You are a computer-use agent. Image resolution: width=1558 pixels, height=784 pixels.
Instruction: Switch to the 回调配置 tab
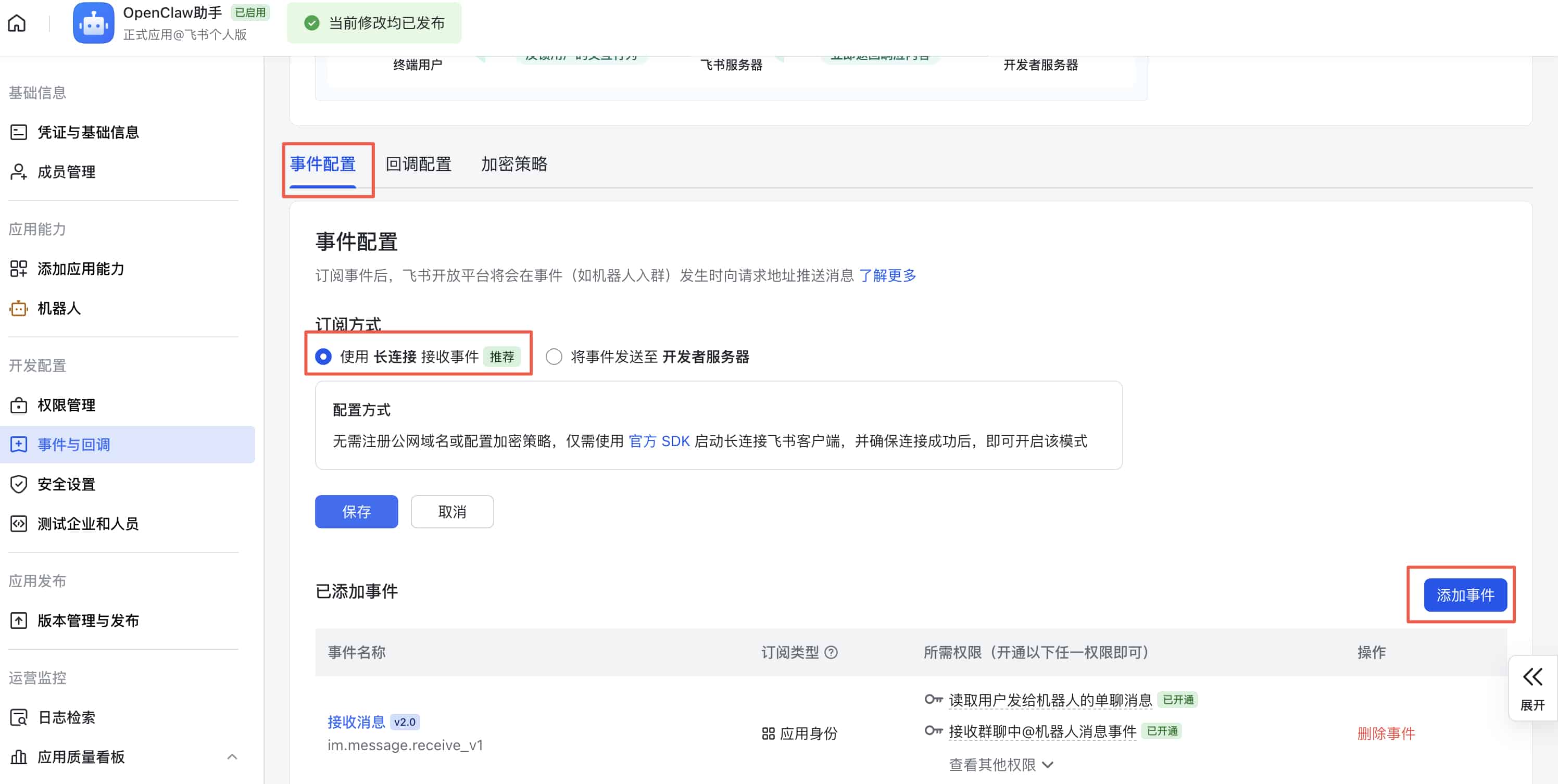(418, 164)
